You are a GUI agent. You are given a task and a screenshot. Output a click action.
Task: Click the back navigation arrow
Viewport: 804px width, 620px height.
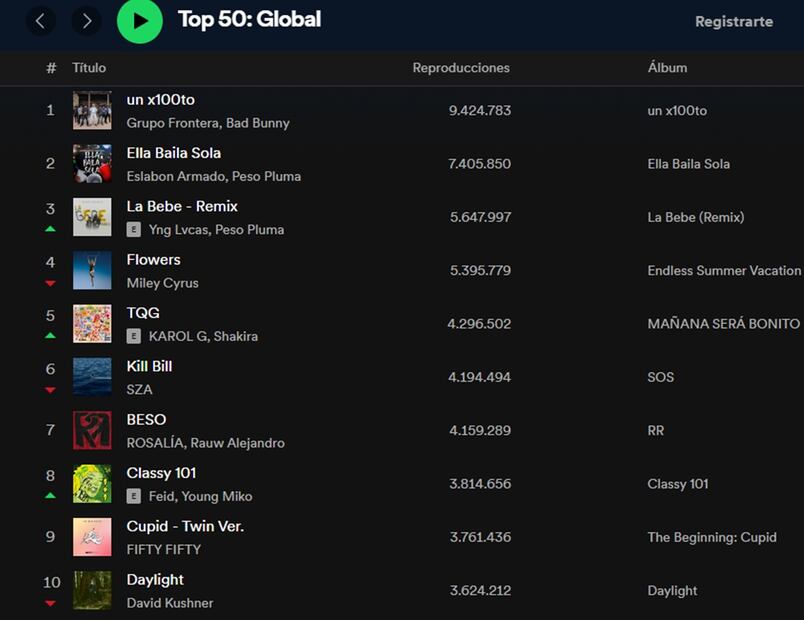pos(40,21)
